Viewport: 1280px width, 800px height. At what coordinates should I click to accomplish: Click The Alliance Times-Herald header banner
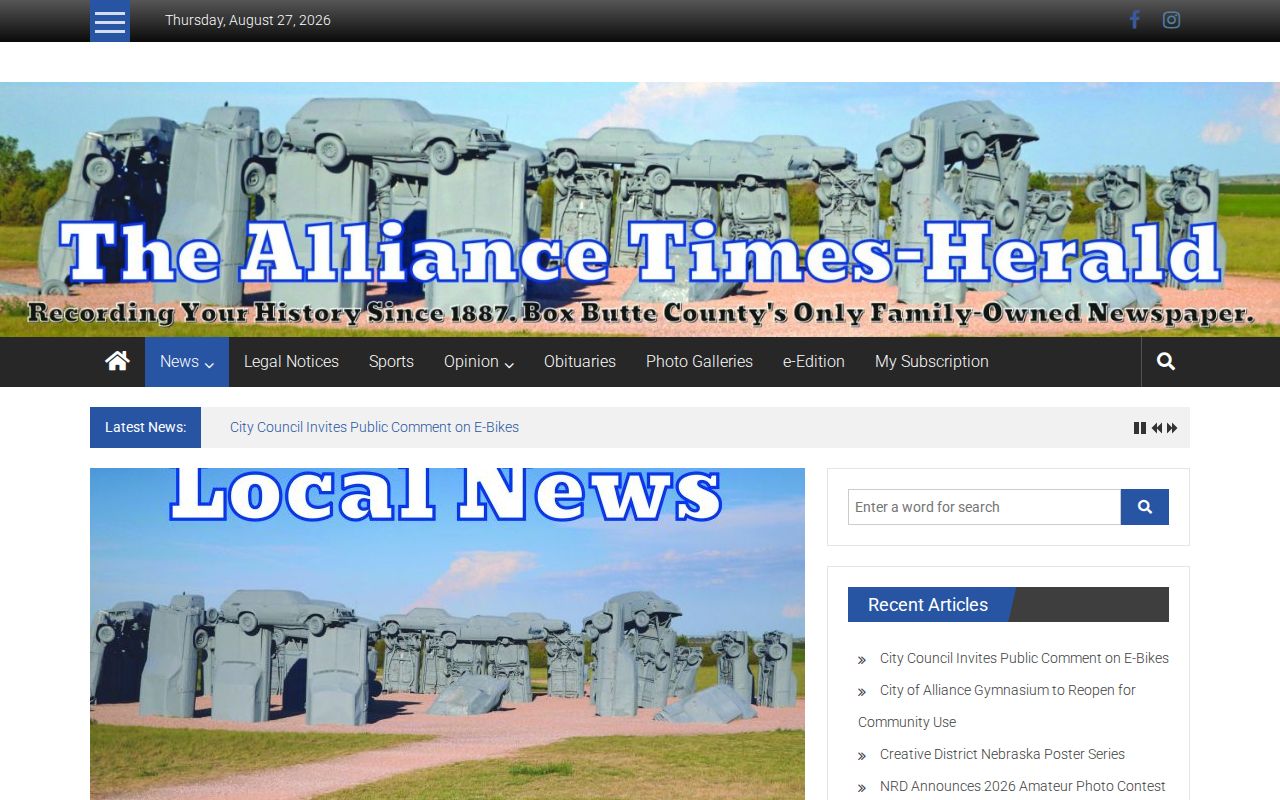640,209
